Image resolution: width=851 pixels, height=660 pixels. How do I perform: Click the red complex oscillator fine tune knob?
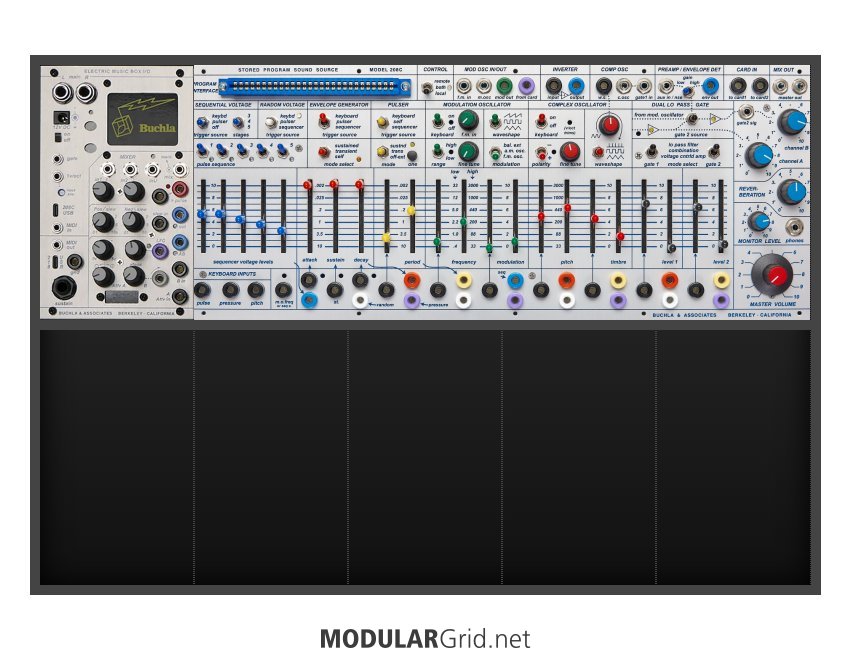click(x=569, y=151)
